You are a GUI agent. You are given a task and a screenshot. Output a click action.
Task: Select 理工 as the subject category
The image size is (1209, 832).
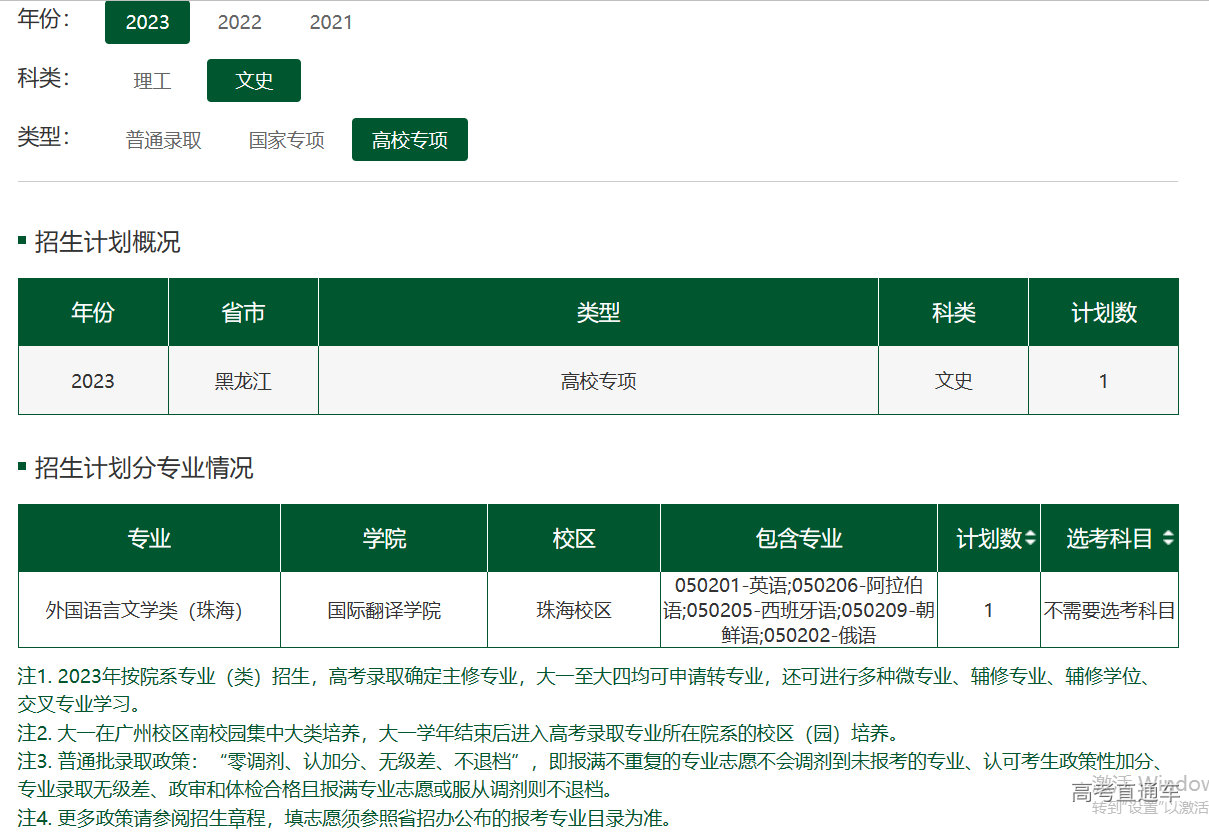click(152, 81)
